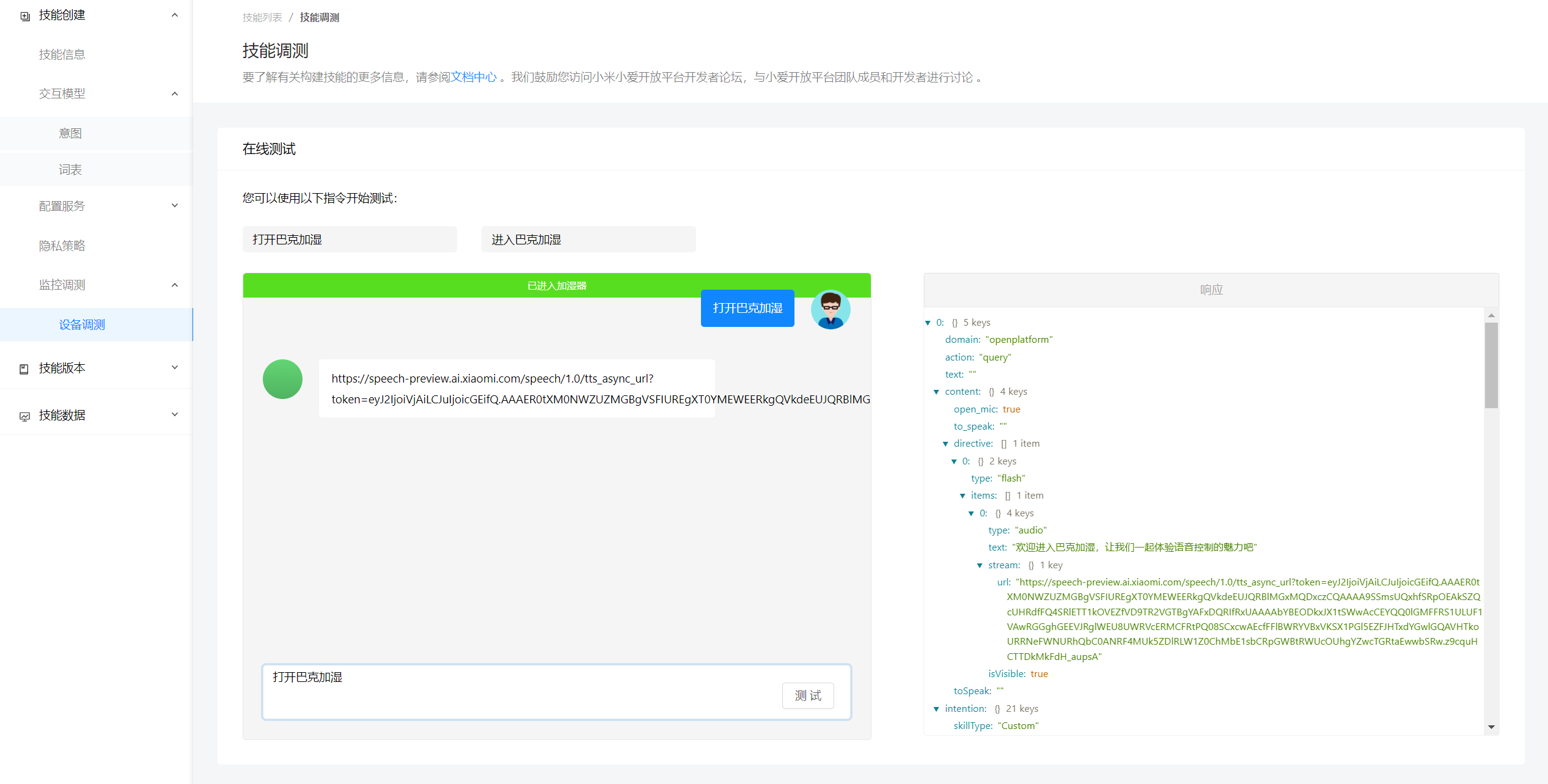Open the 文档中心 link

[x=474, y=77]
